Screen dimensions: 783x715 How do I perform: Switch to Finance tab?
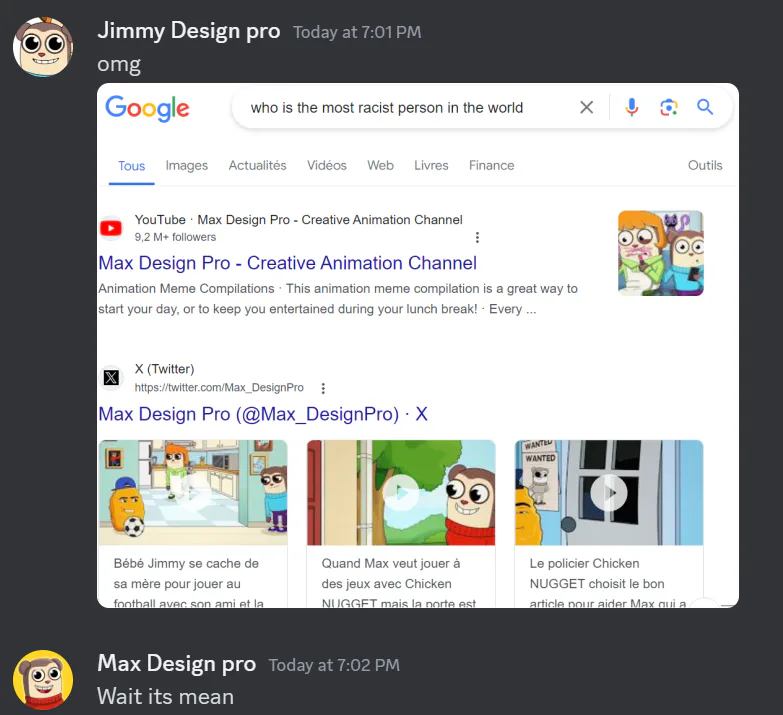[491, 165]
